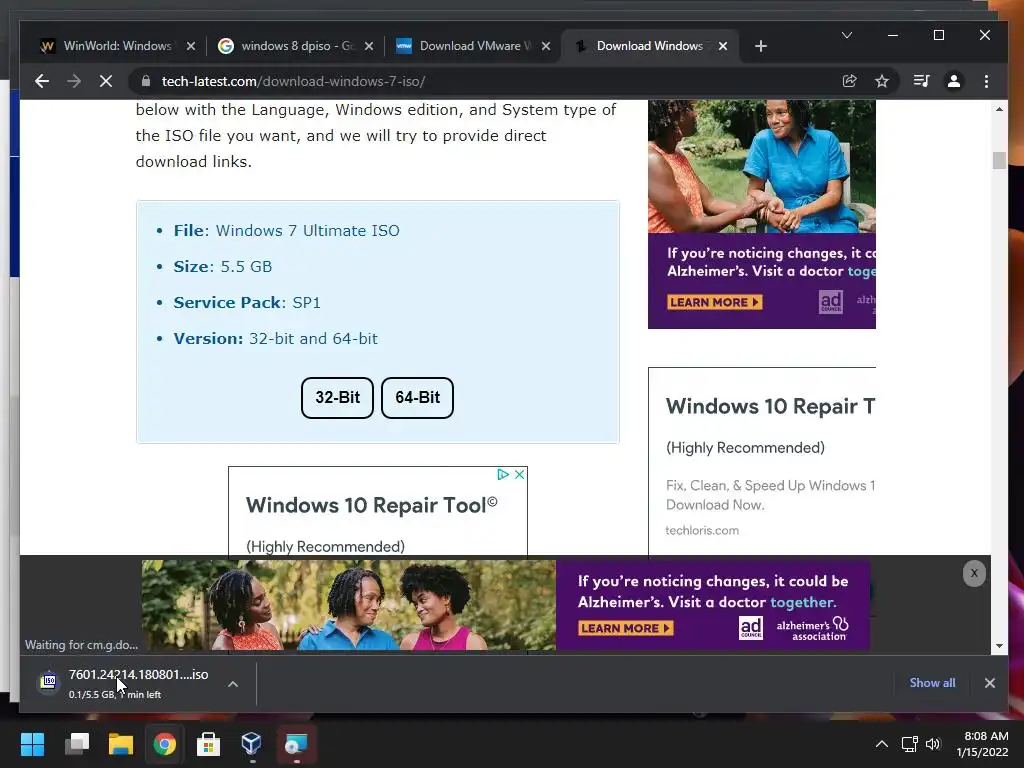Close the downloads bar

(990, 683)
